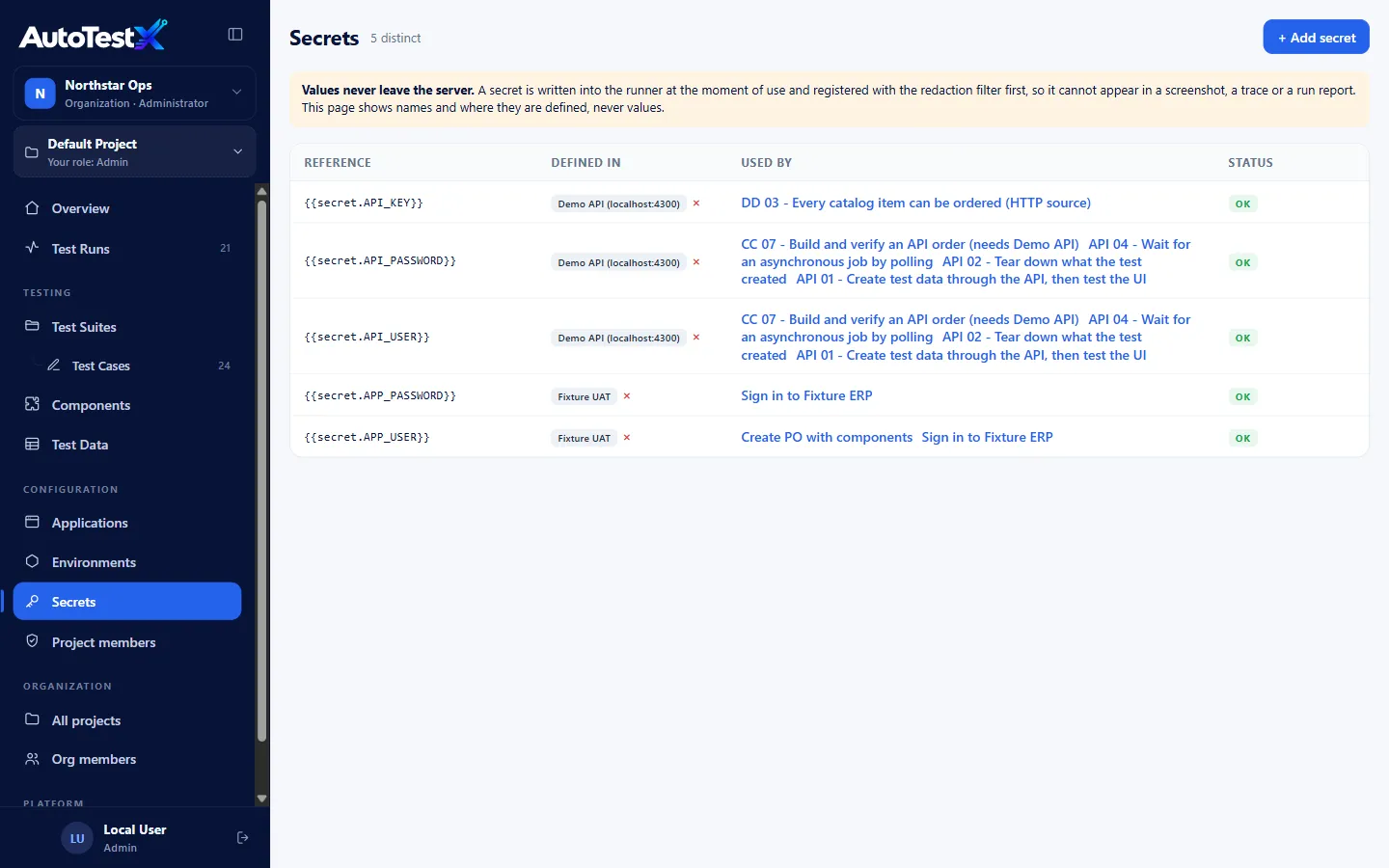Viewport: 1389px width, 868px height.
Task: Sign out using the logout icon
Action: 242,838
